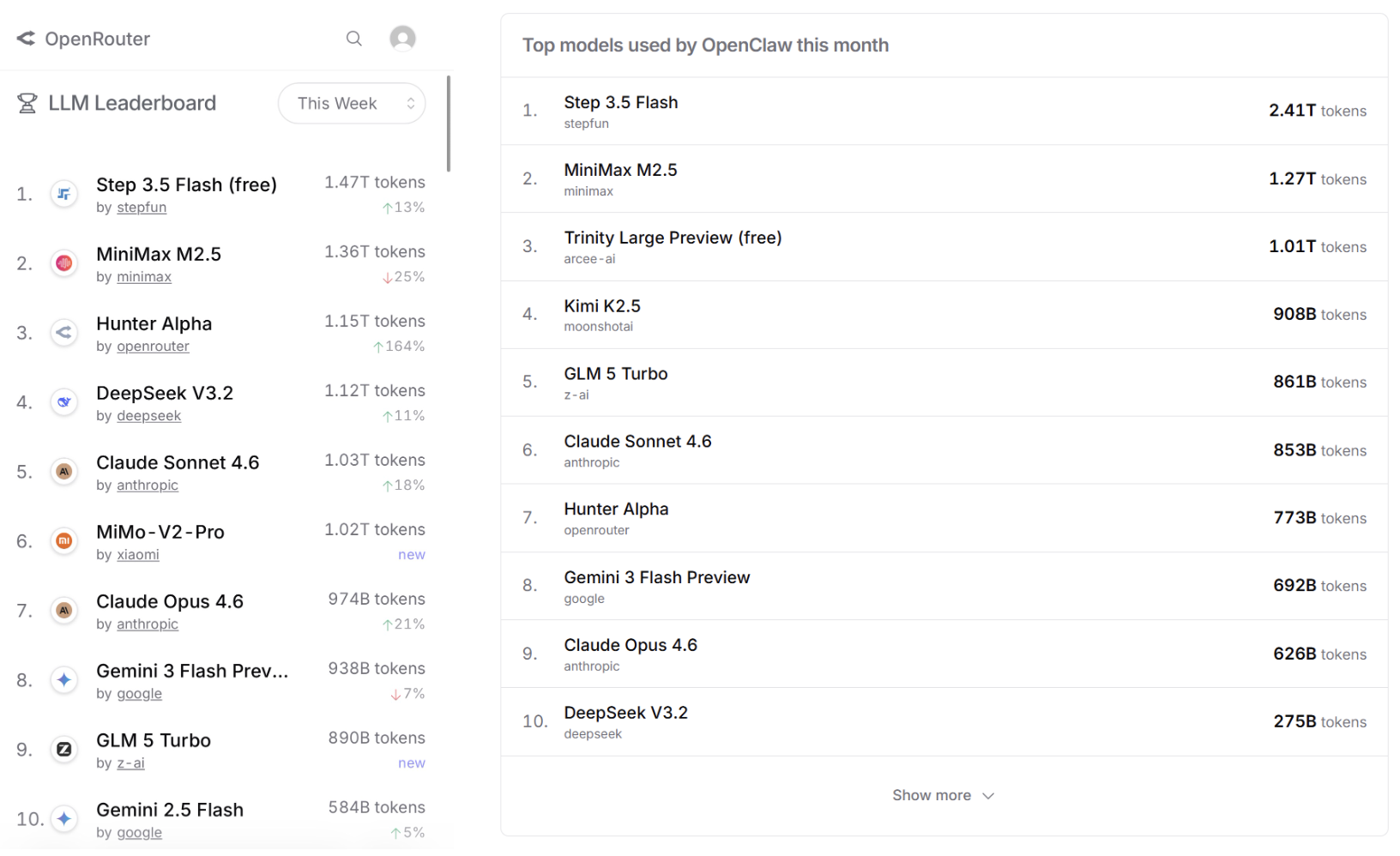1400x856 pixels.
Task: Click the OpenRouter logo icon
Action: (26, 39)
